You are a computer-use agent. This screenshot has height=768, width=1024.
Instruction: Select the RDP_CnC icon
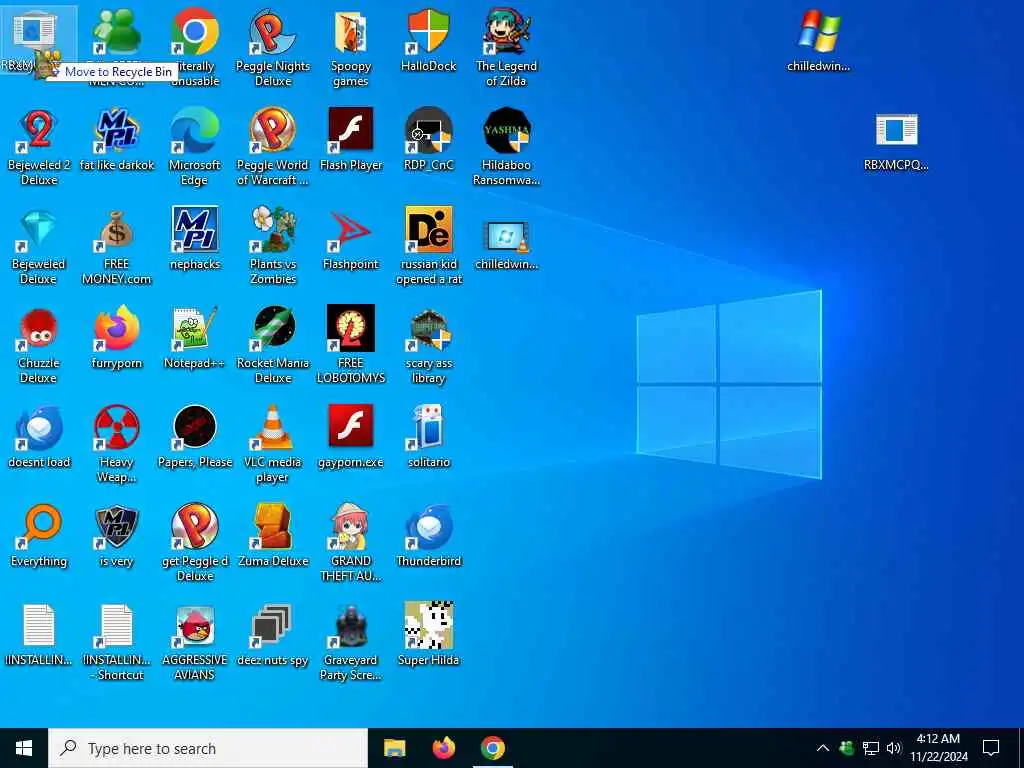(x=428, y=130)
